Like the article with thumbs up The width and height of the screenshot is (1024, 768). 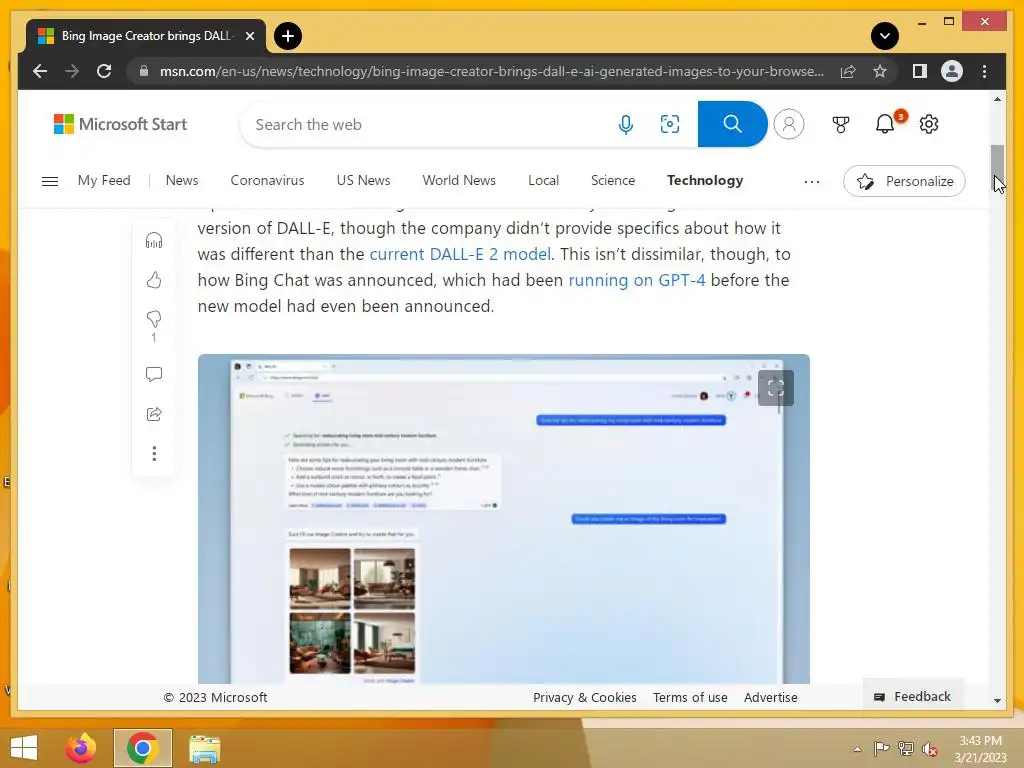coord(154,280)
